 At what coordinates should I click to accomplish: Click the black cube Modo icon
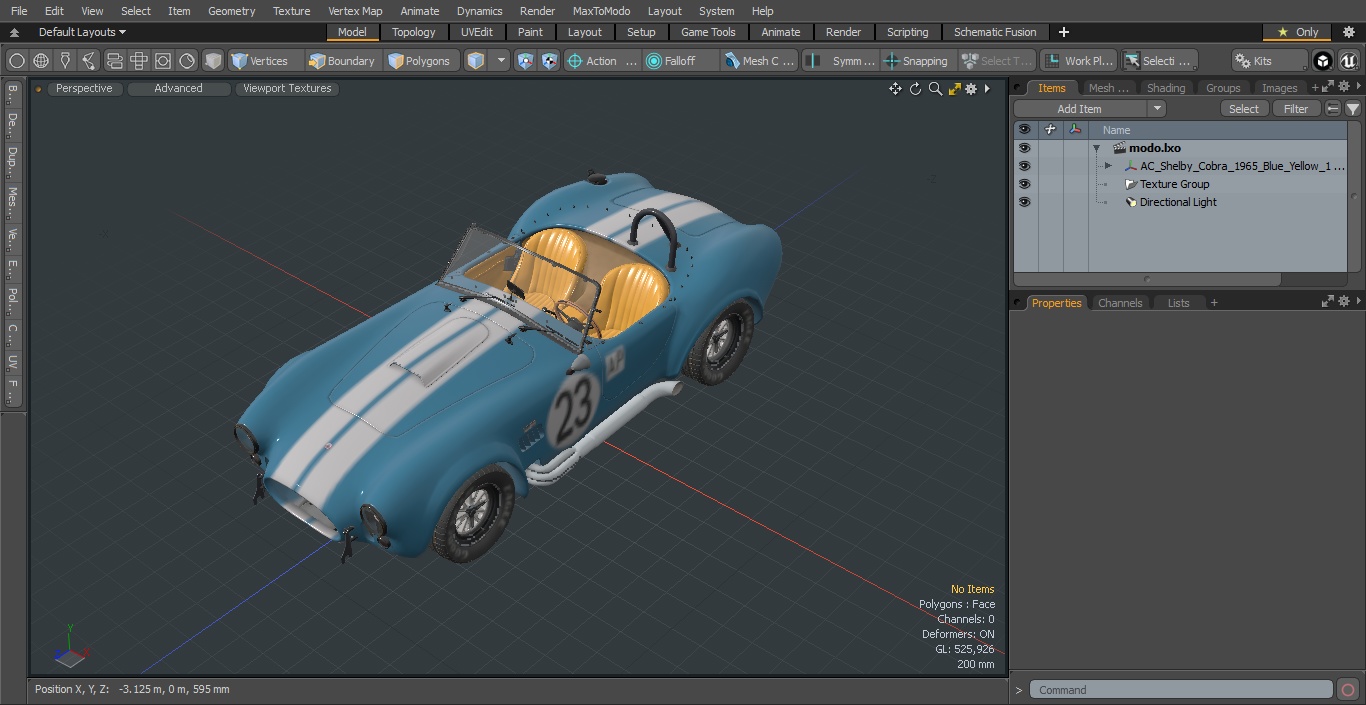[x=1323, y=61]
